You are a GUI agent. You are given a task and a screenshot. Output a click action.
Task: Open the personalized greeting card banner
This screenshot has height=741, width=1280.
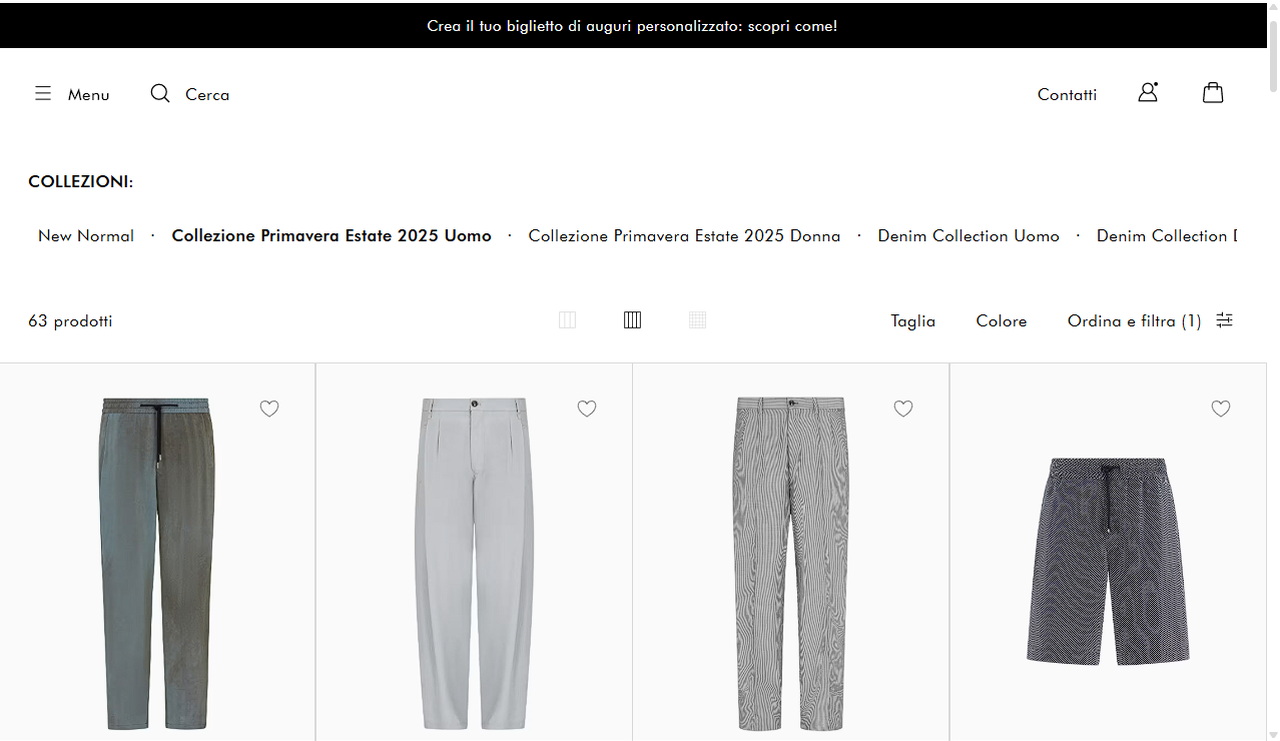632,25
